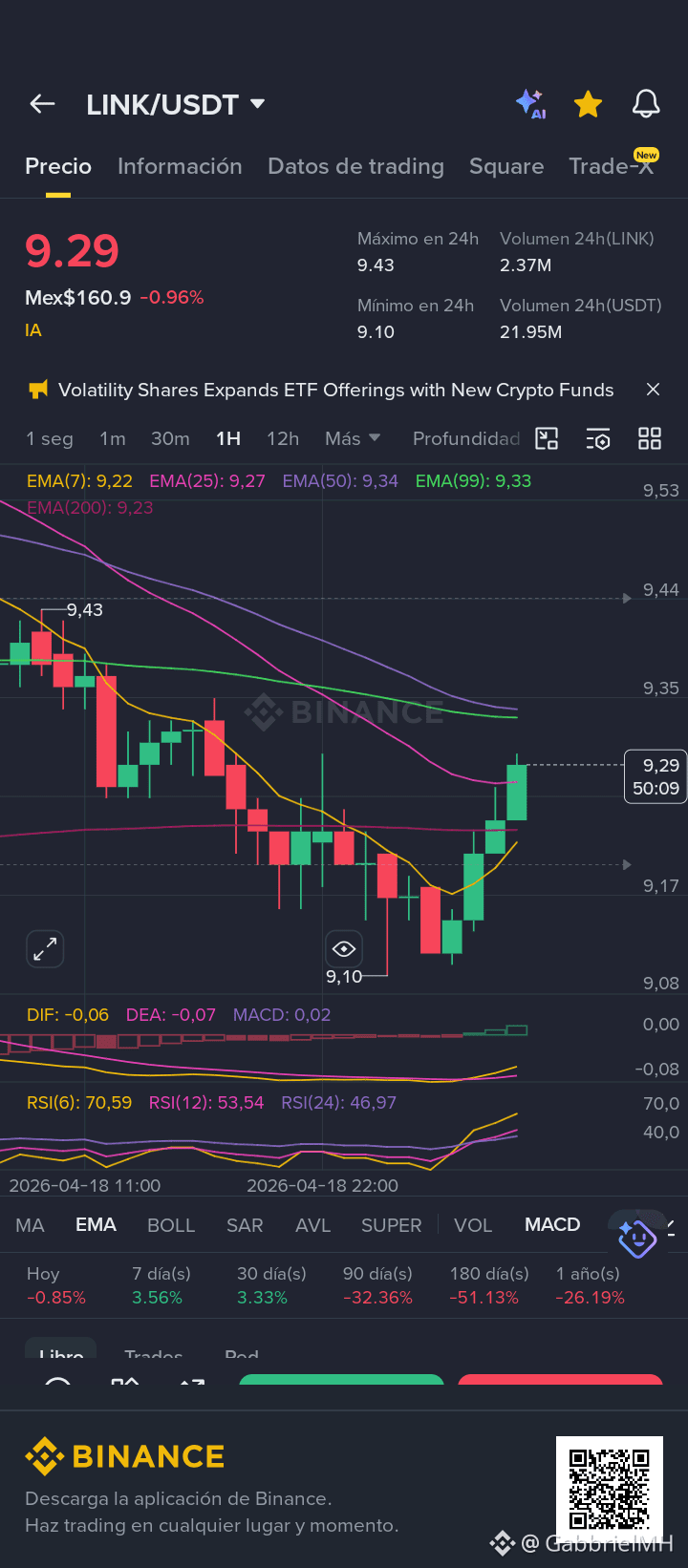Screen dimensions: 688x1568
Task: Expand chart to fullscreen with arrows icon
Action: pyautogui.click(x=45, y=949)
